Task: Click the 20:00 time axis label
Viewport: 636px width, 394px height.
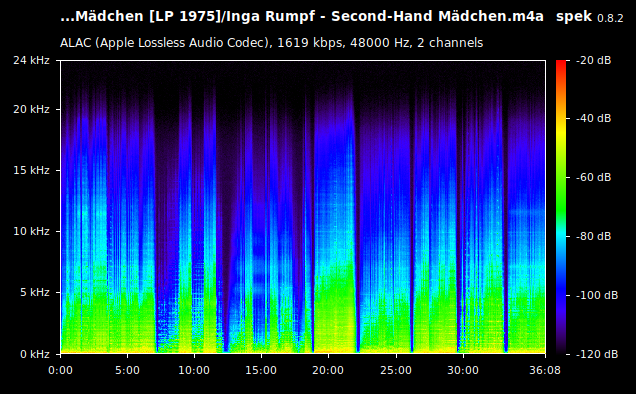Action: tap(328, 370)
